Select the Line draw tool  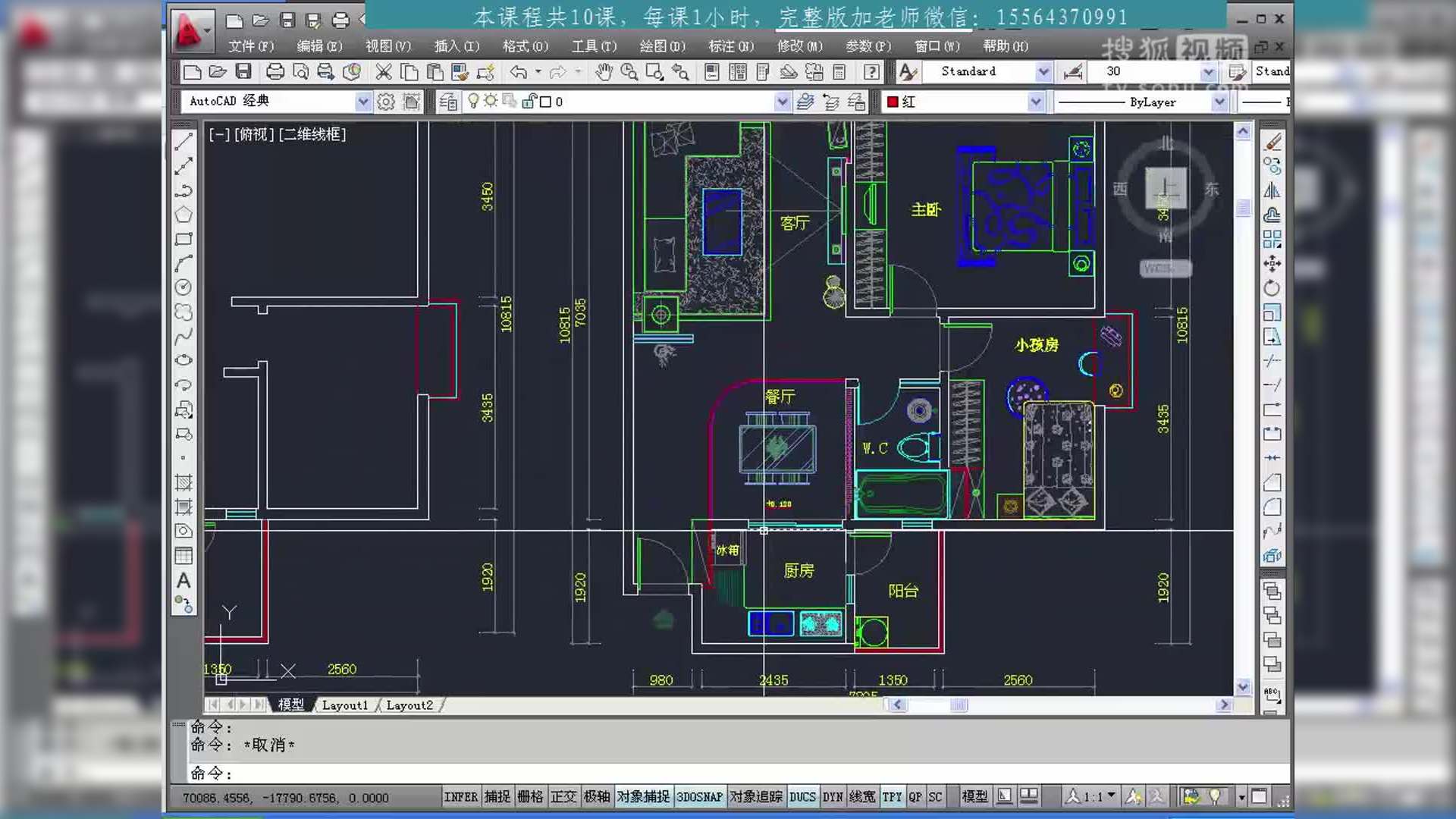[184, 142]
